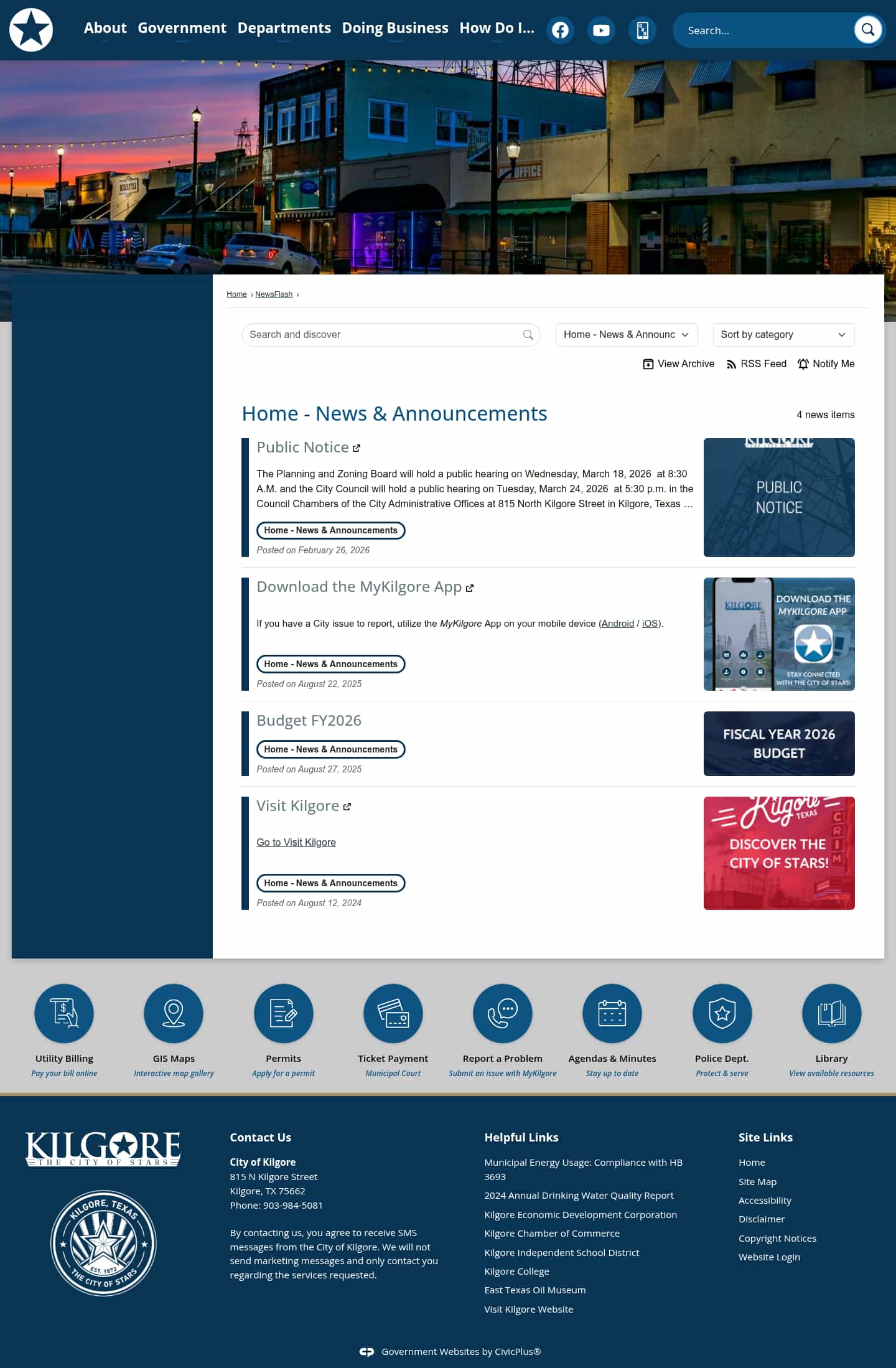Viewport: 896px width, 1368px height.
Task: Click the Notify Me bell icon
Action: point(803,364)
